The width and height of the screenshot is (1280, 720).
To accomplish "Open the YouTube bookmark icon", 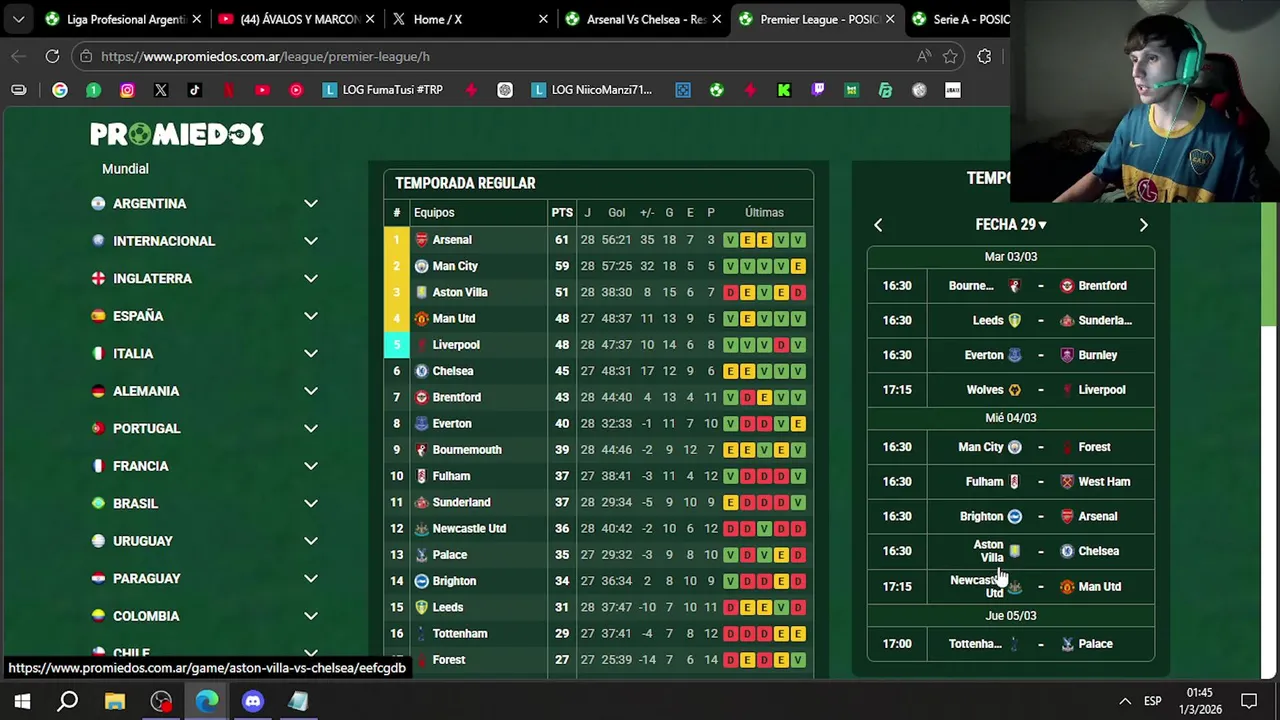I will point(262,90).
